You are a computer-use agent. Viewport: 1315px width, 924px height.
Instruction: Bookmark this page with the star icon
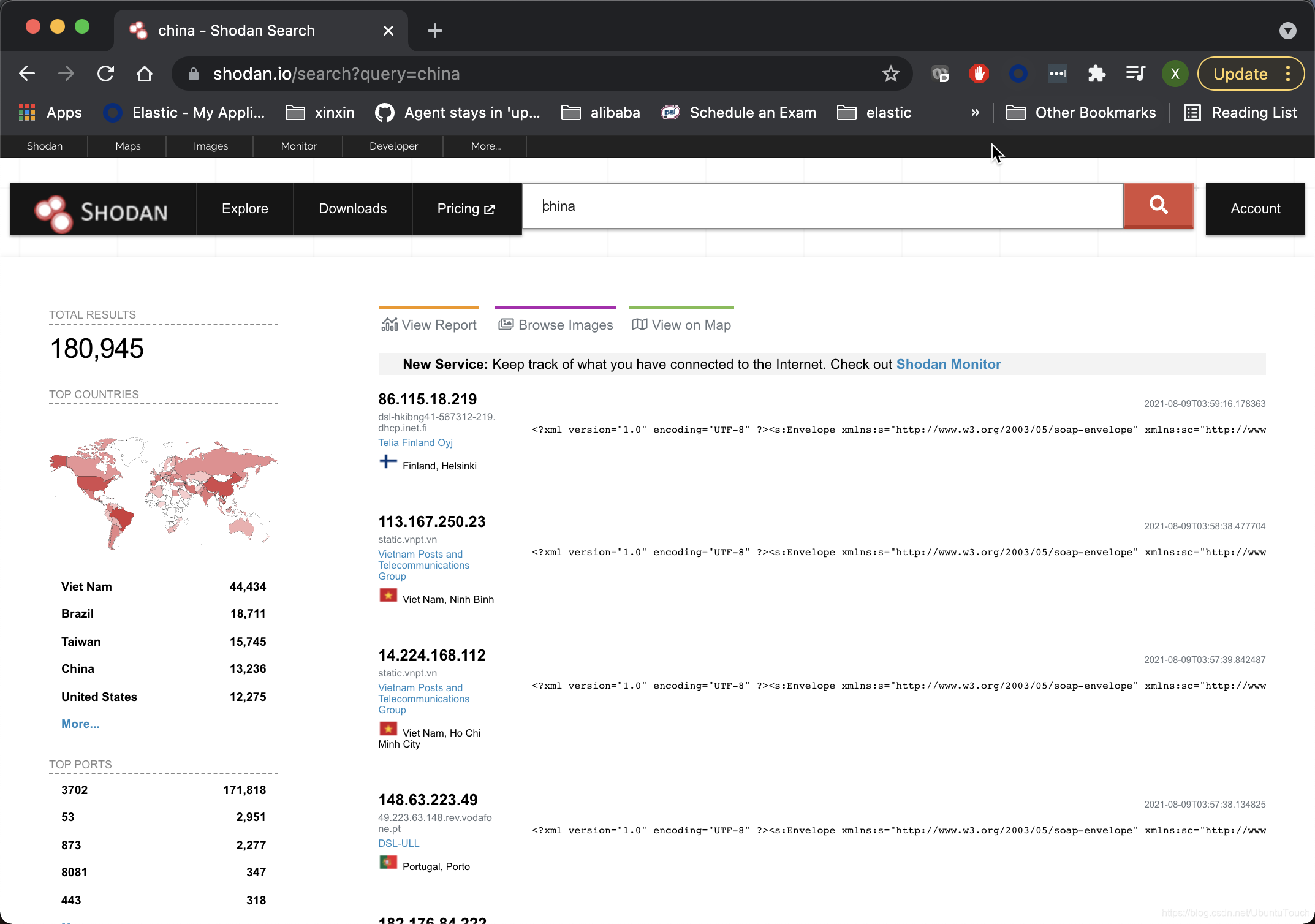(890, 74)
